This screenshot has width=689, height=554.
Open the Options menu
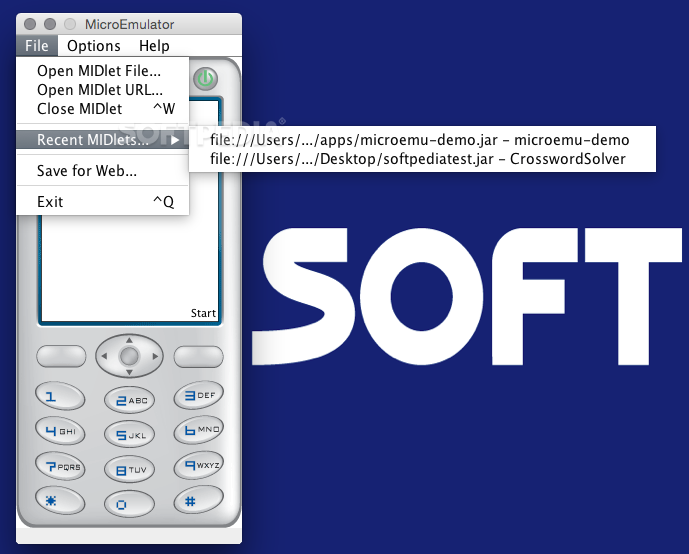[x=94, y=46]
